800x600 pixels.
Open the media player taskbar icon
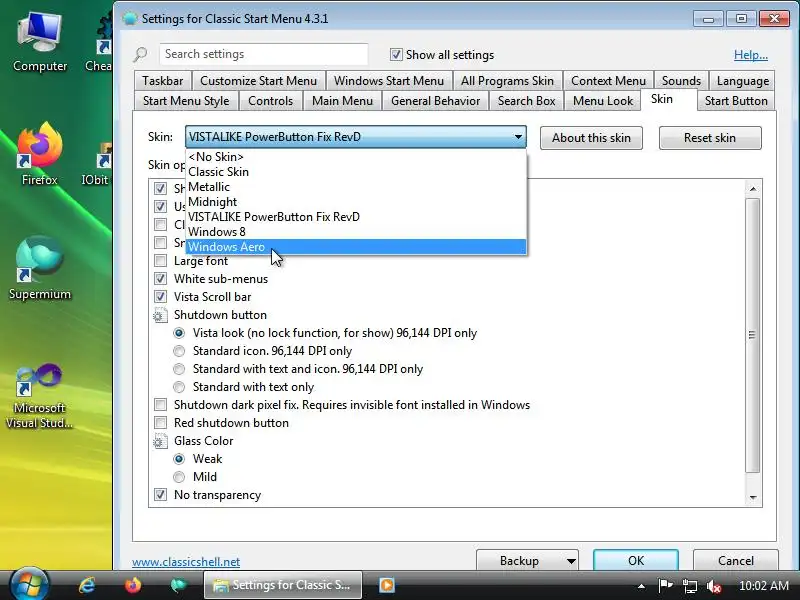(x=387, y=585)
